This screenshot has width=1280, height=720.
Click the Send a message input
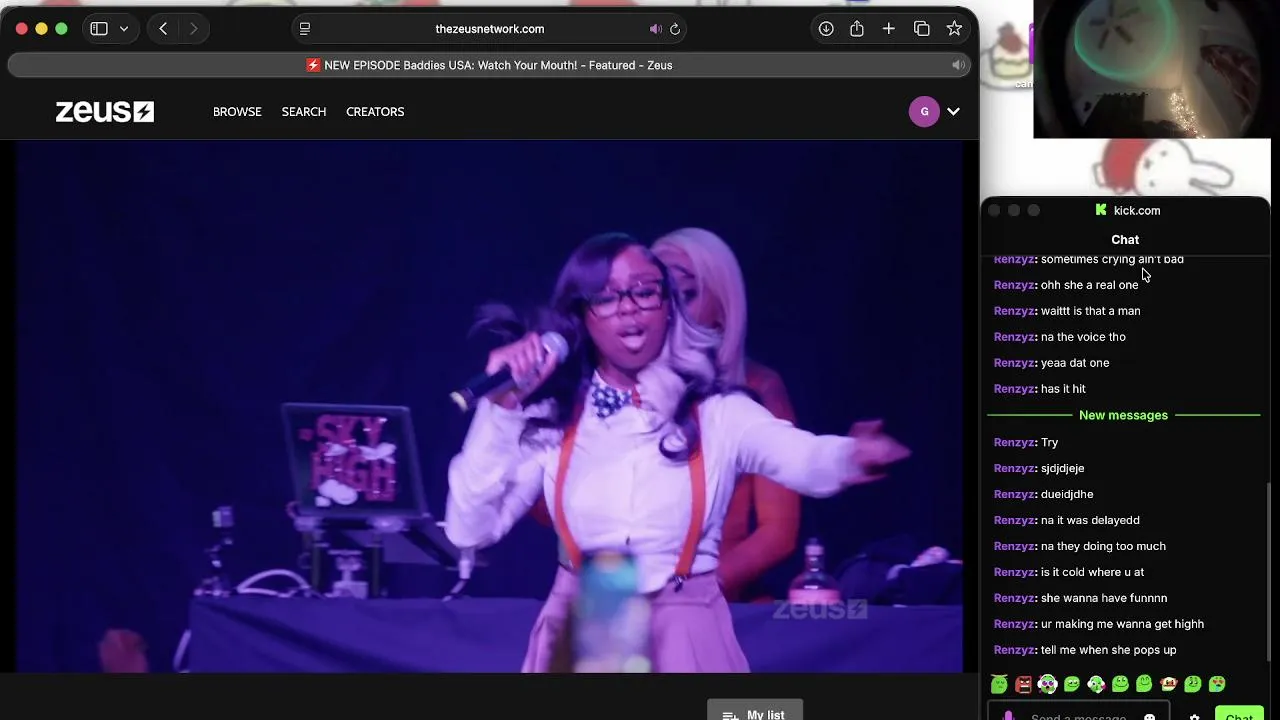click(1078, 715)
